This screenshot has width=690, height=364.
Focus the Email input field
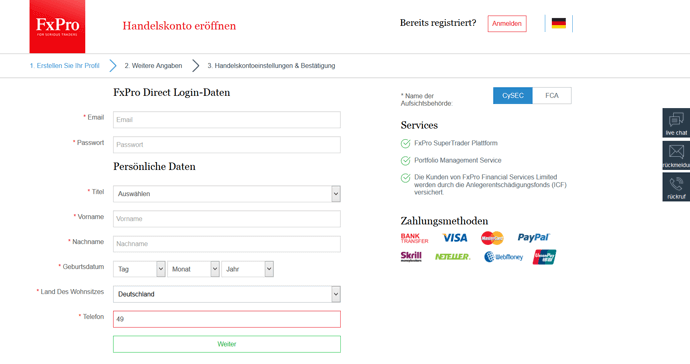point(227,120)
